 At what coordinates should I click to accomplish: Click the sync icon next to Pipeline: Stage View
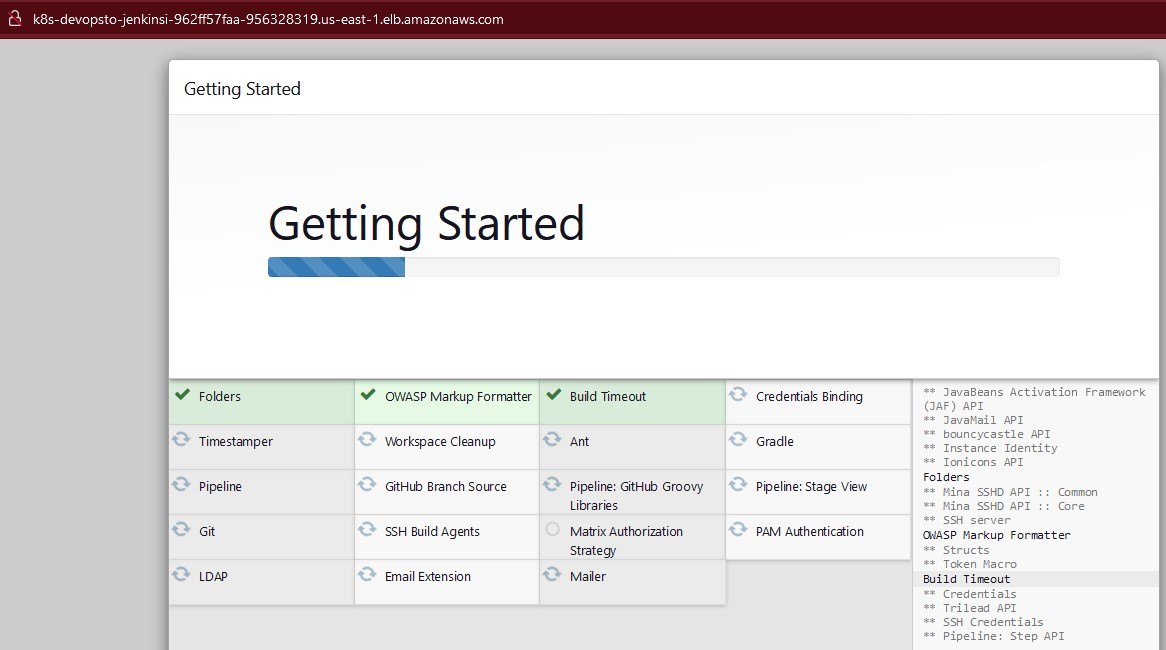738,485
